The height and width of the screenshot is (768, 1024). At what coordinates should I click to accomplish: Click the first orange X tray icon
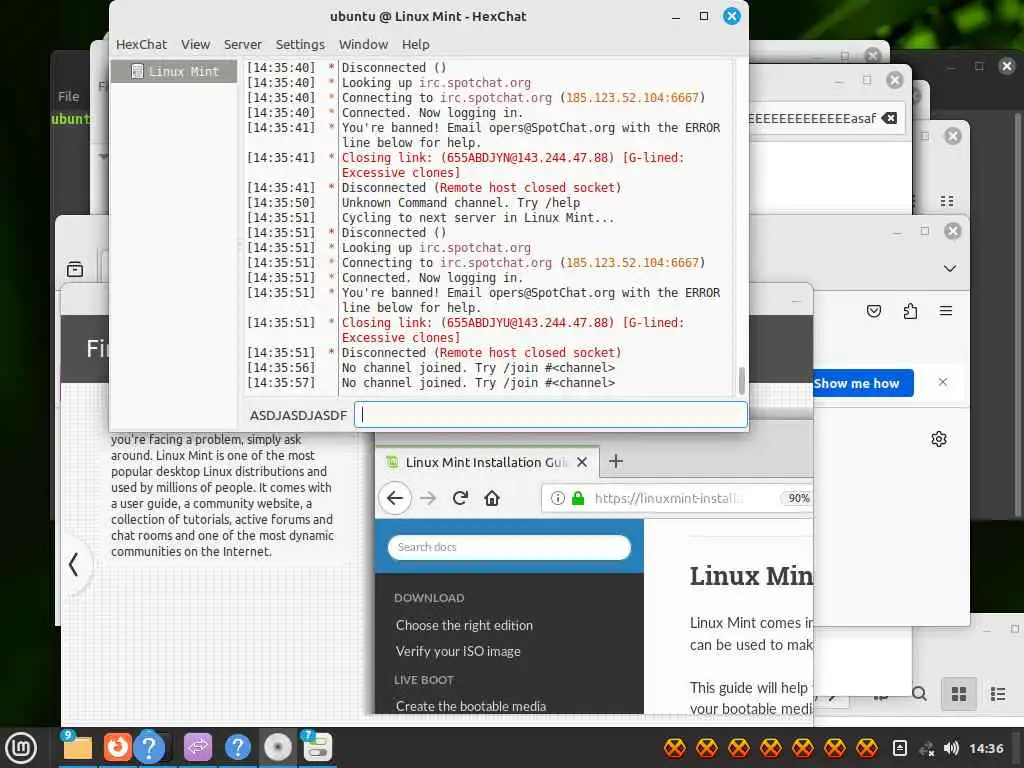(675, 748)
